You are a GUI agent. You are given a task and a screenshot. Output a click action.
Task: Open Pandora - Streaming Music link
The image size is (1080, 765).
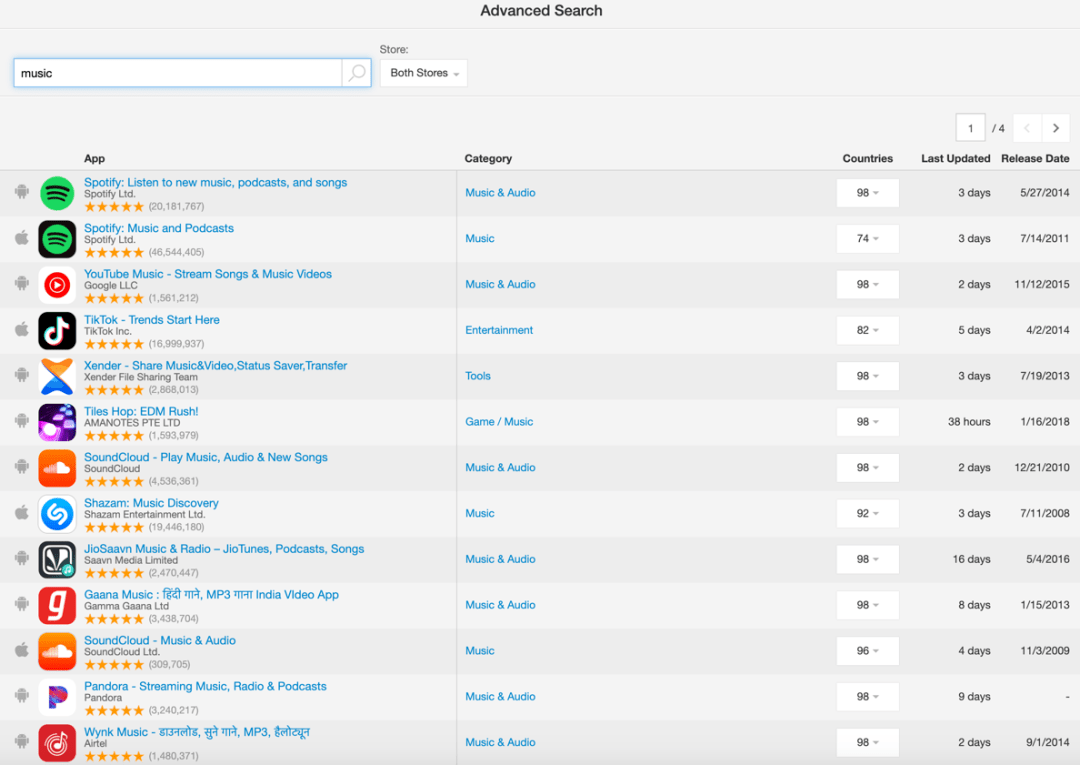205,686
